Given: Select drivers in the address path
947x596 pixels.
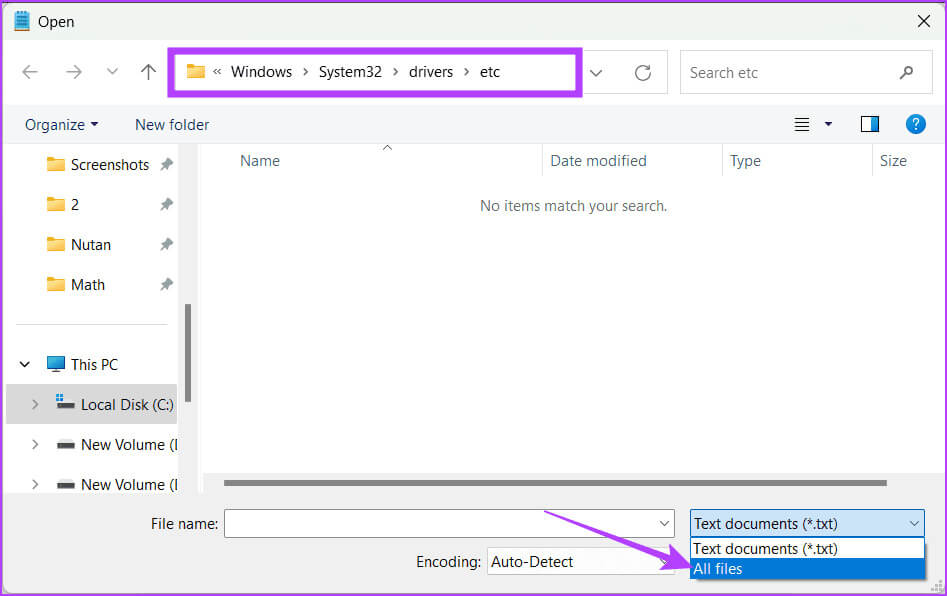Looking at the screenshot, I should (x=431, y=72).
